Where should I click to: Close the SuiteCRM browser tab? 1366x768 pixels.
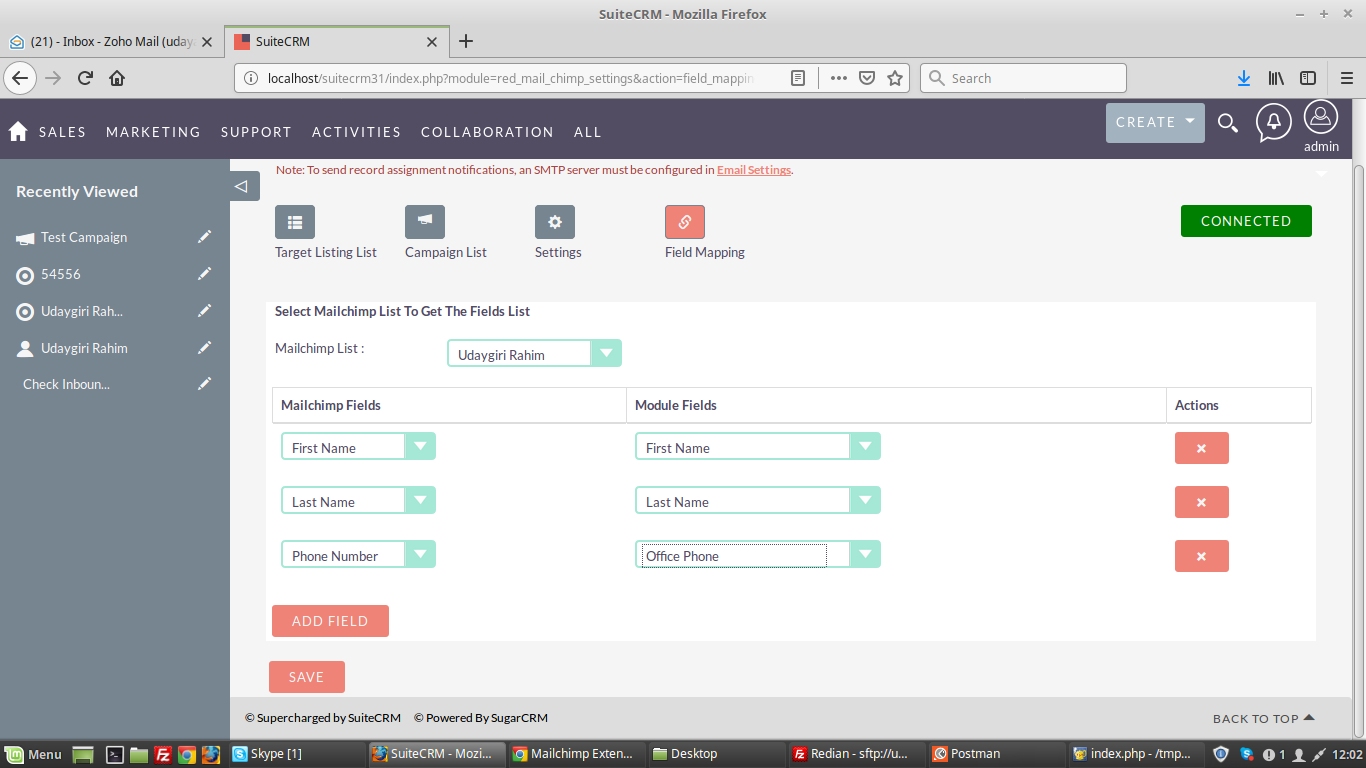pyautogui.click(x=432, y=42)
